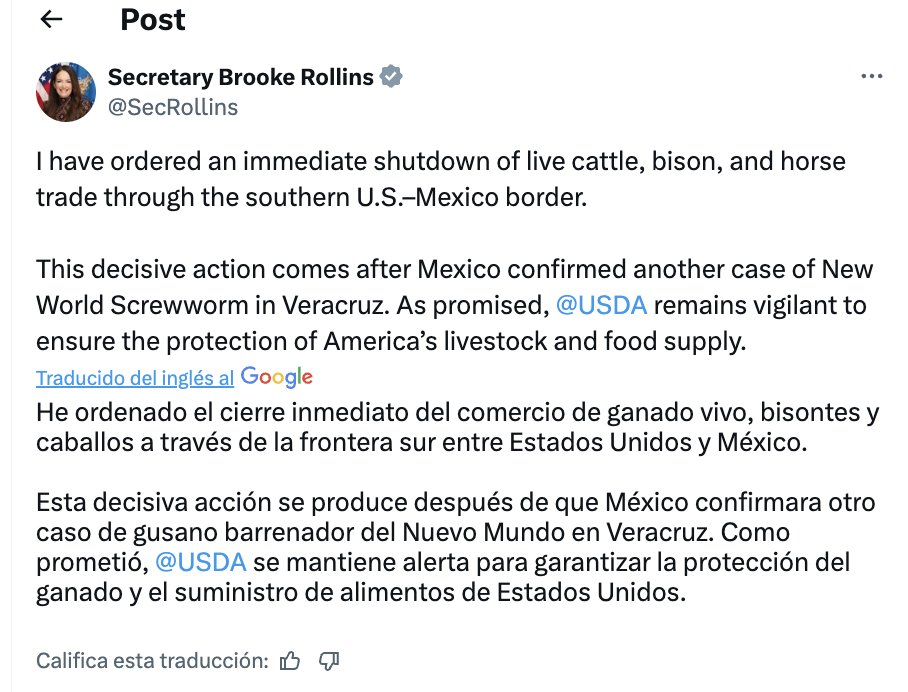The width and height of the screenshot is (908, 692).
Task: Click the Post header title
Action: coord(152,19)
